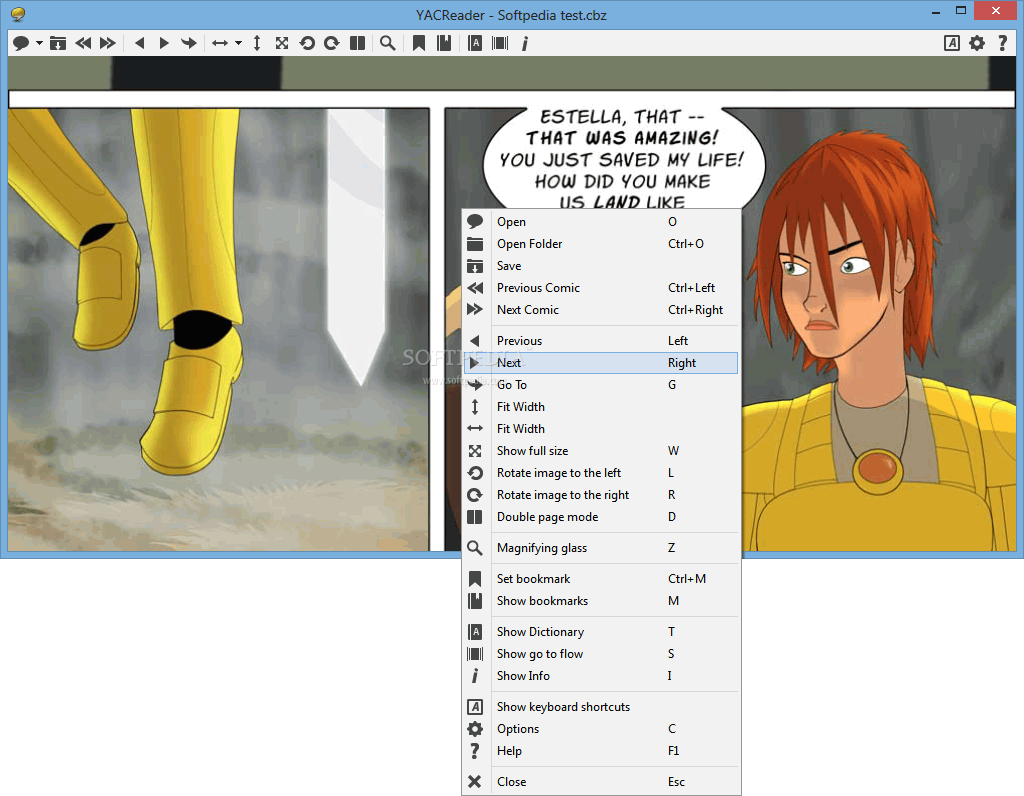Click Show bookmarks toolbar icon
The height and width of the screenshot is (796, 1024).
(x=444, y=43)
